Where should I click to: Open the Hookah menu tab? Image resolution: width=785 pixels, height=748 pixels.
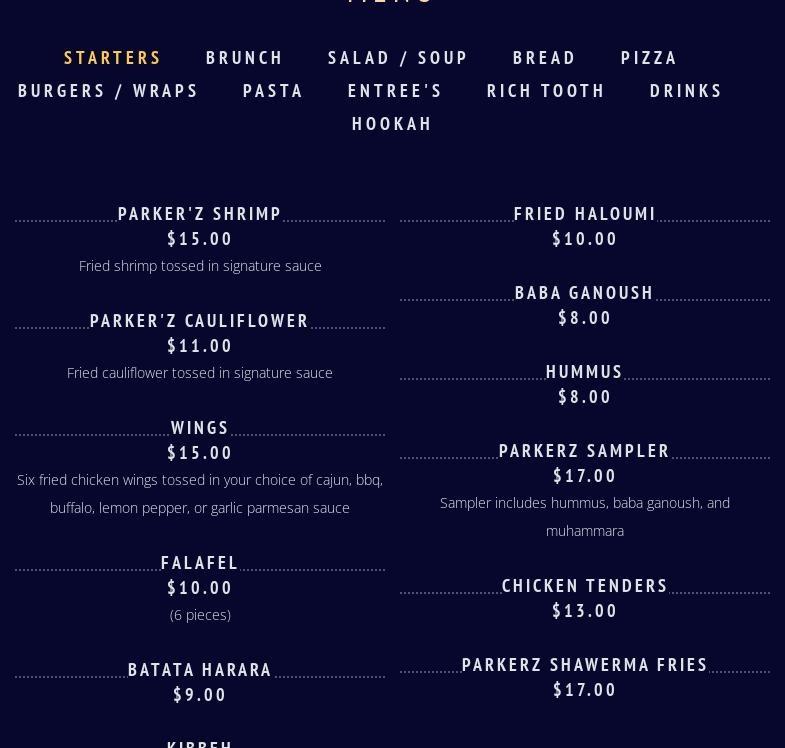[x=392, y=124]
